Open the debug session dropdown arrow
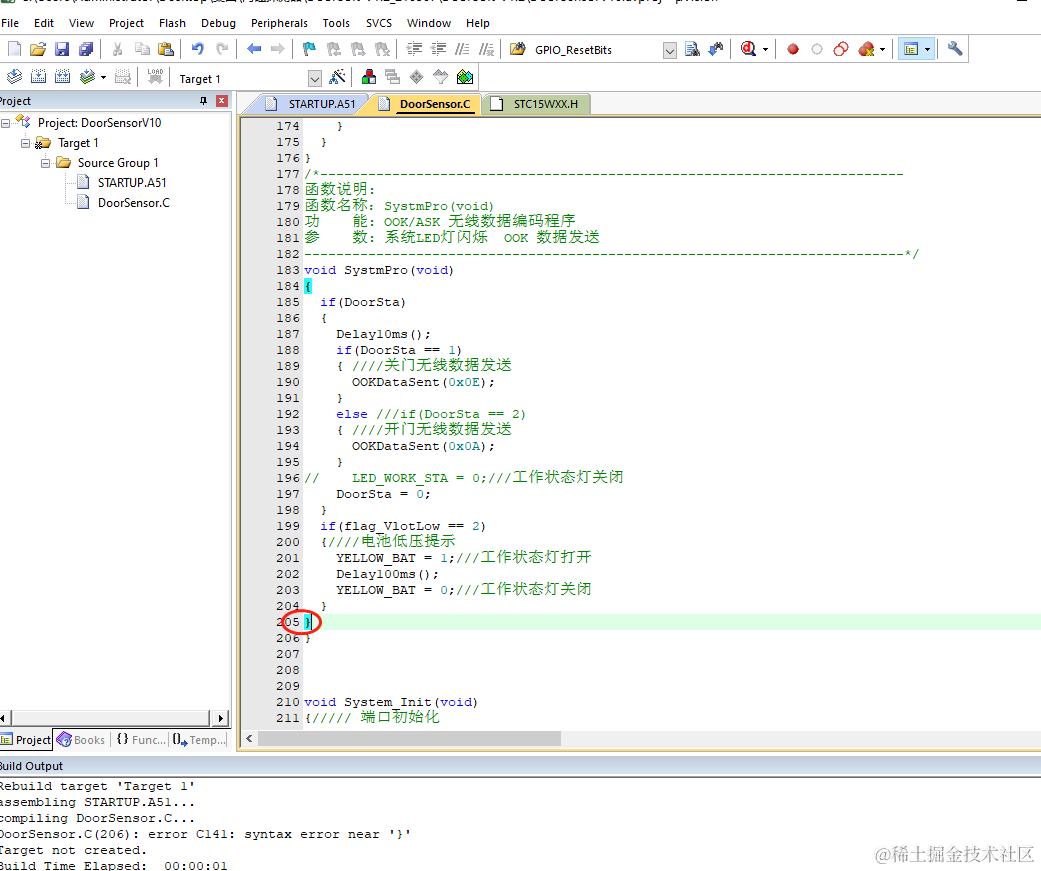Image resolution: width=1041 pixels, height=871 pixels. (x=765, y=49)
